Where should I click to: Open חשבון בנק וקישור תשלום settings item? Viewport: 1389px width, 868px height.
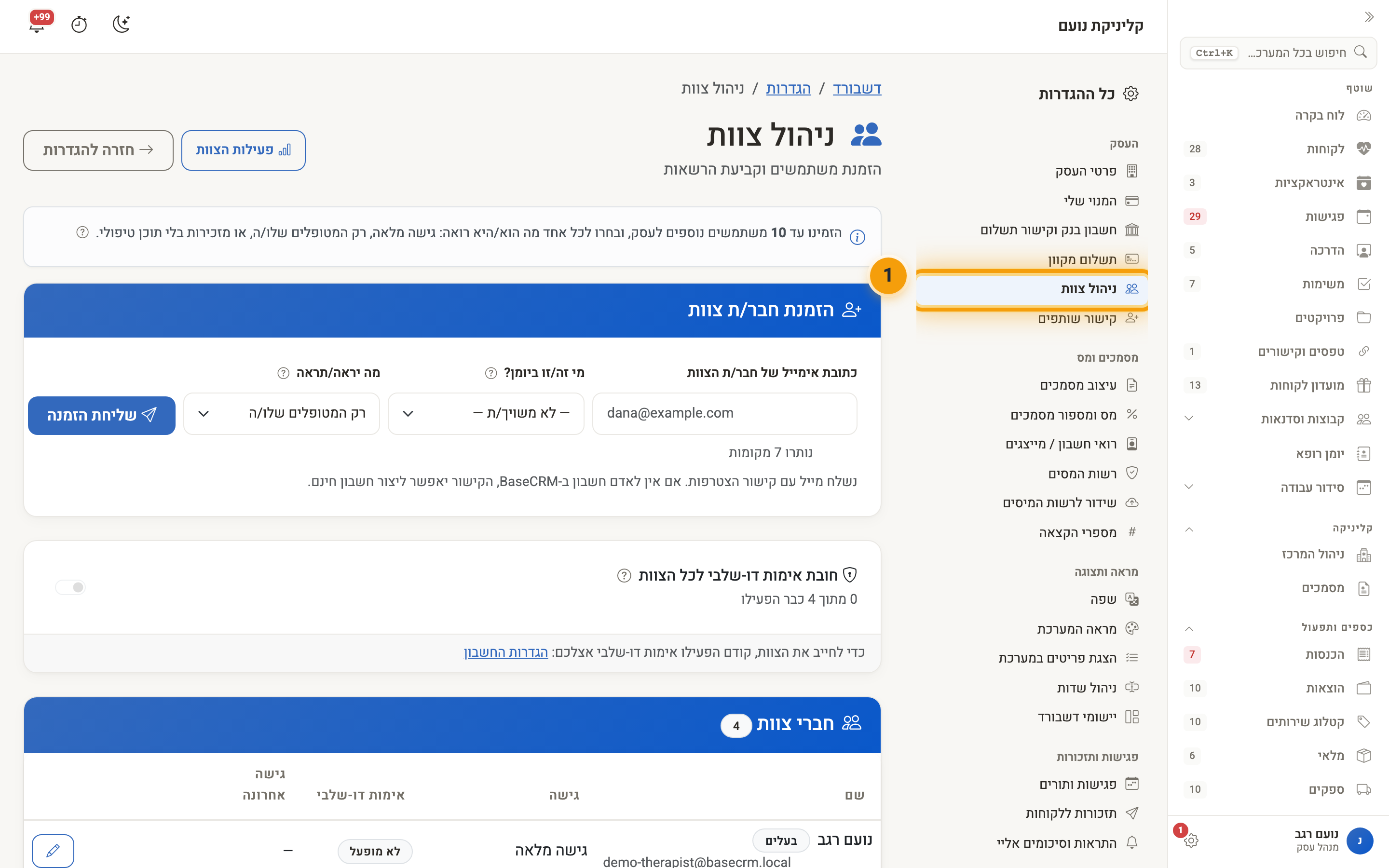[x=1032, y=230]
